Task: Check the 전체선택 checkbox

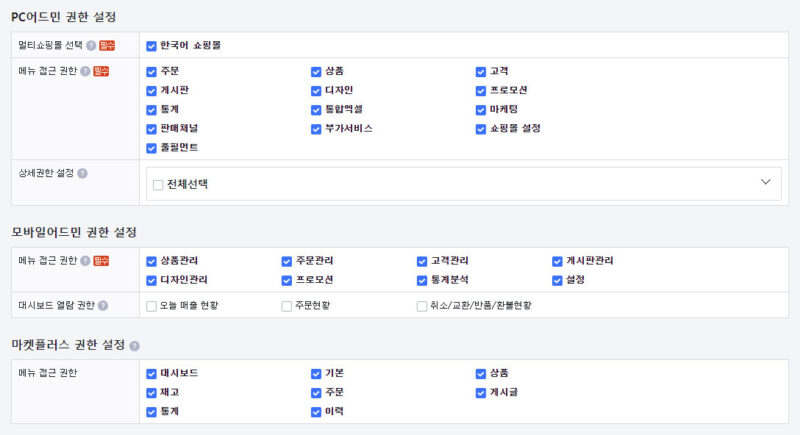Action: pos(158,184)
